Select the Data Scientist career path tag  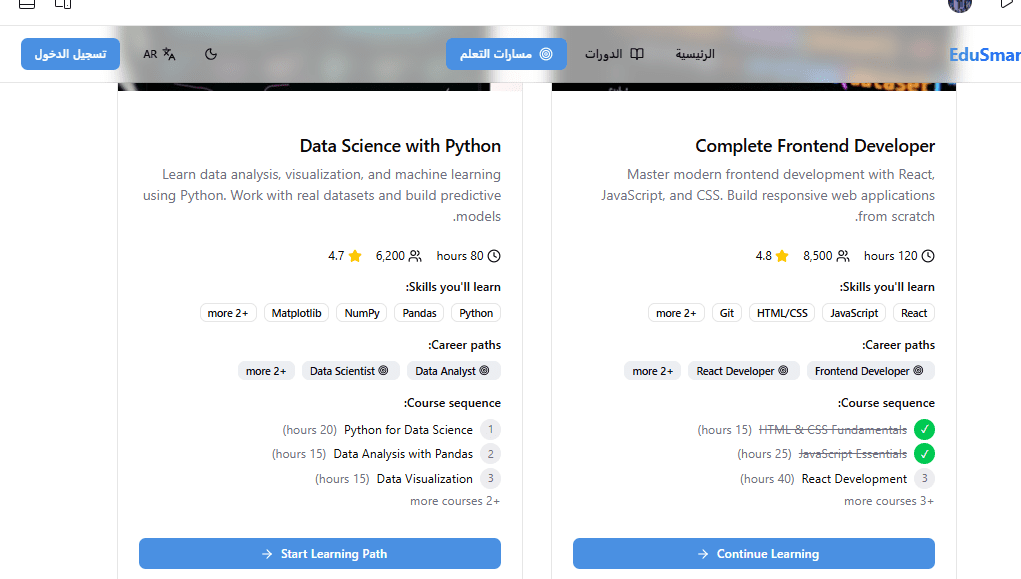[349, 371]
